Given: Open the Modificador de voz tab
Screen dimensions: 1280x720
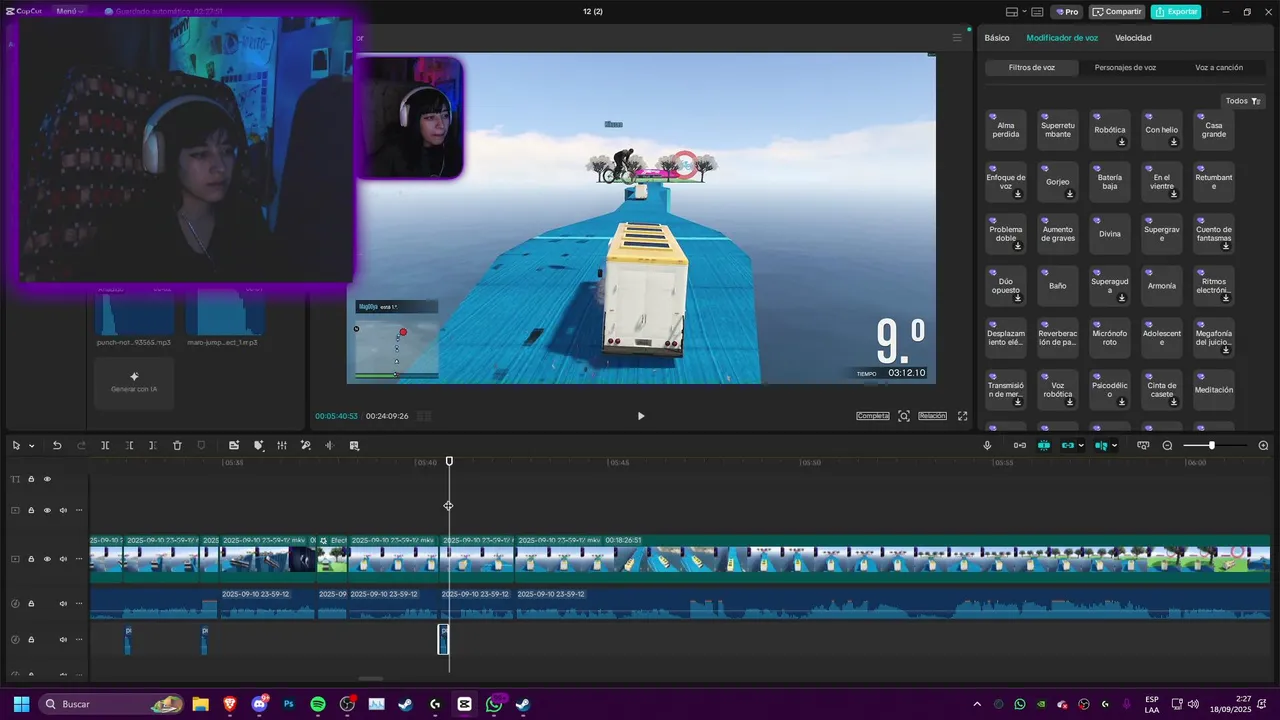Looking at the screenshot, I should 1062,38.
